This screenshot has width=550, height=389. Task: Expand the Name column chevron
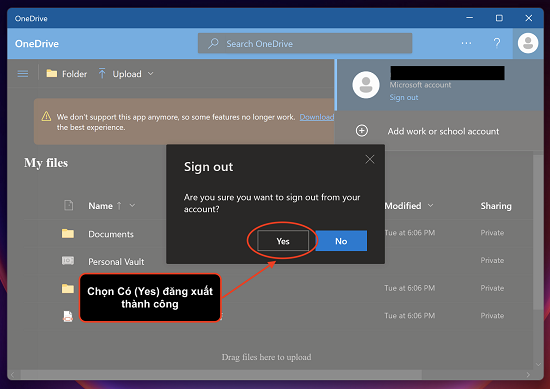click(x=132, y=206)
